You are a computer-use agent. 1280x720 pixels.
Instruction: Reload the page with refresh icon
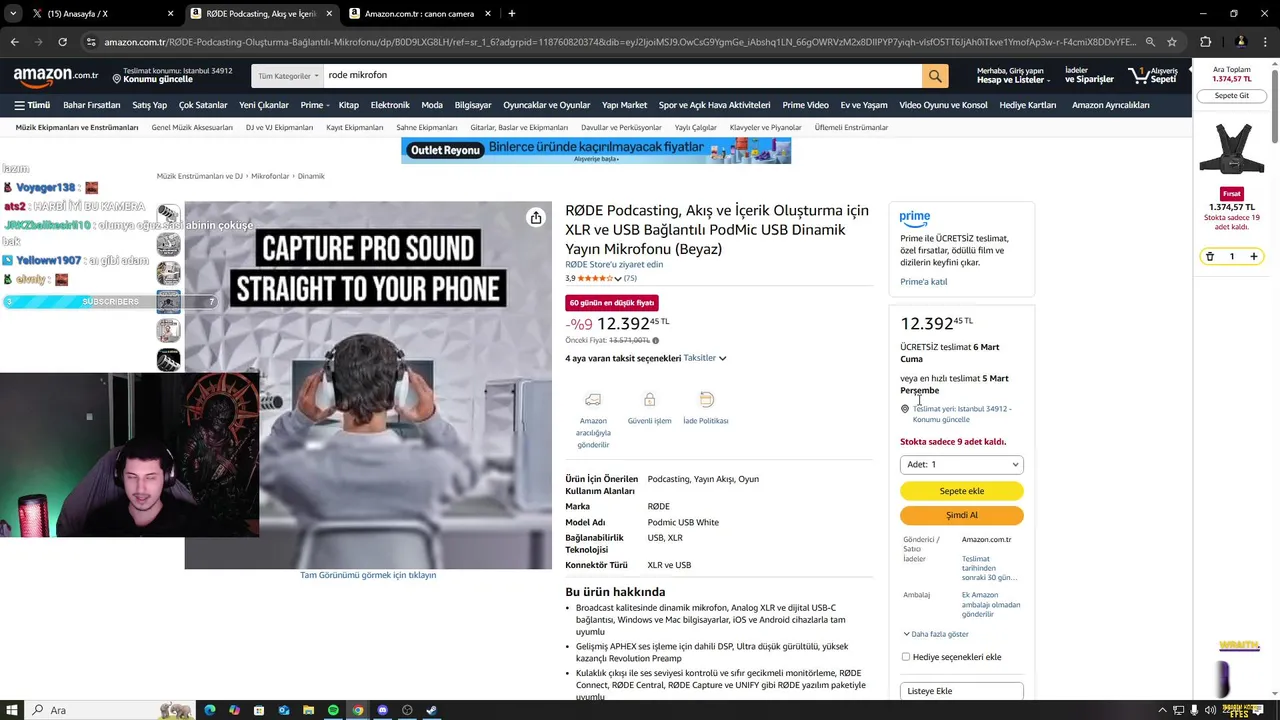(62, 42)
